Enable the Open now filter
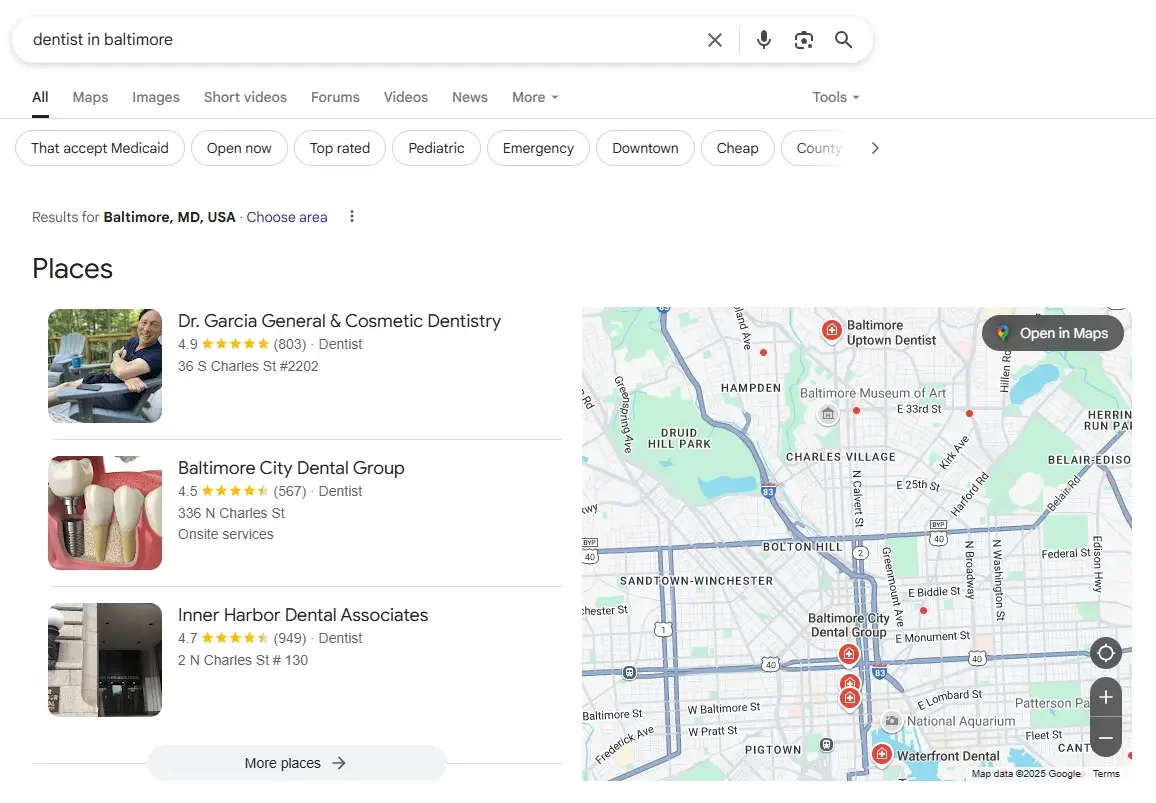 [x=239, y=147]
